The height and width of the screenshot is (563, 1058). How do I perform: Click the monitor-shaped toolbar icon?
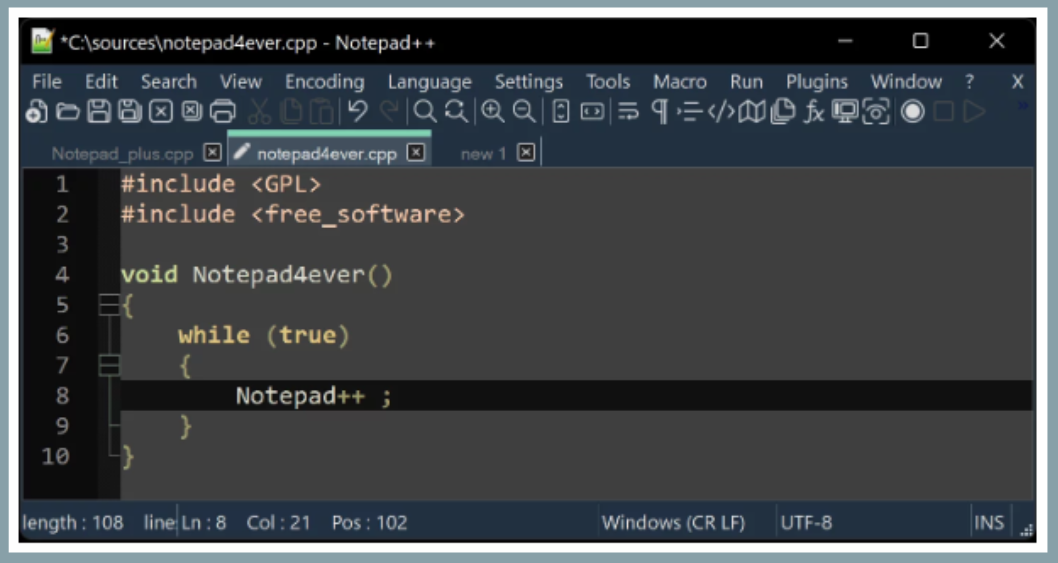pos(845,111)
